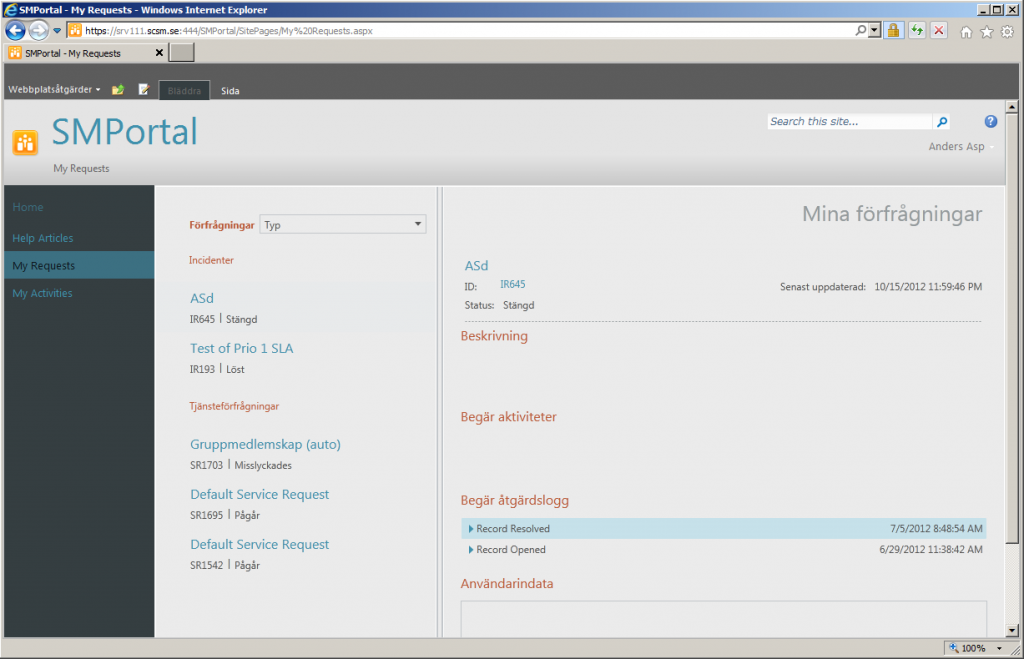
Task: Click the search magnifier in address bar
Action: (x=861, y=30)
